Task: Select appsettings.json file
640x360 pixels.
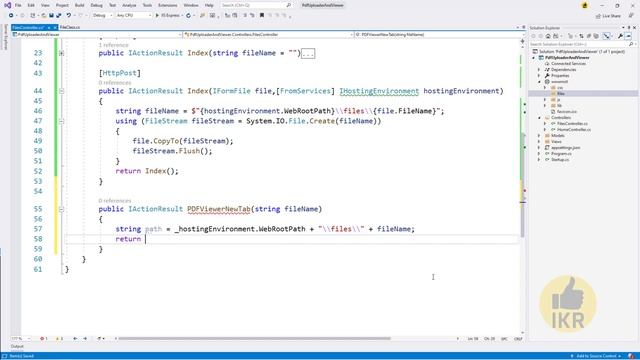Action: [x=565, y=147]
